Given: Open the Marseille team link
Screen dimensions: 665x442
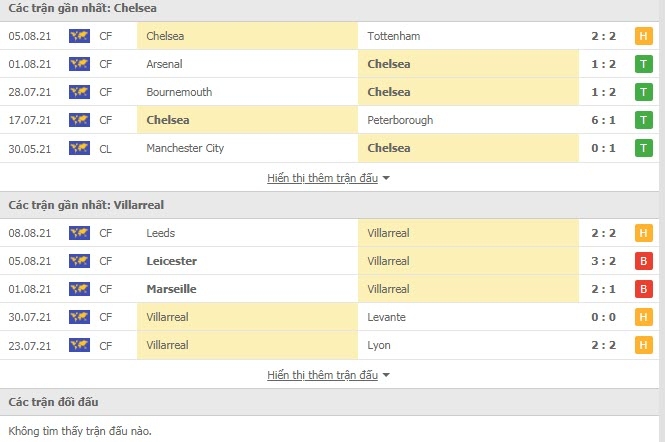Looking at the screenshot, I should tap(171, 290).
